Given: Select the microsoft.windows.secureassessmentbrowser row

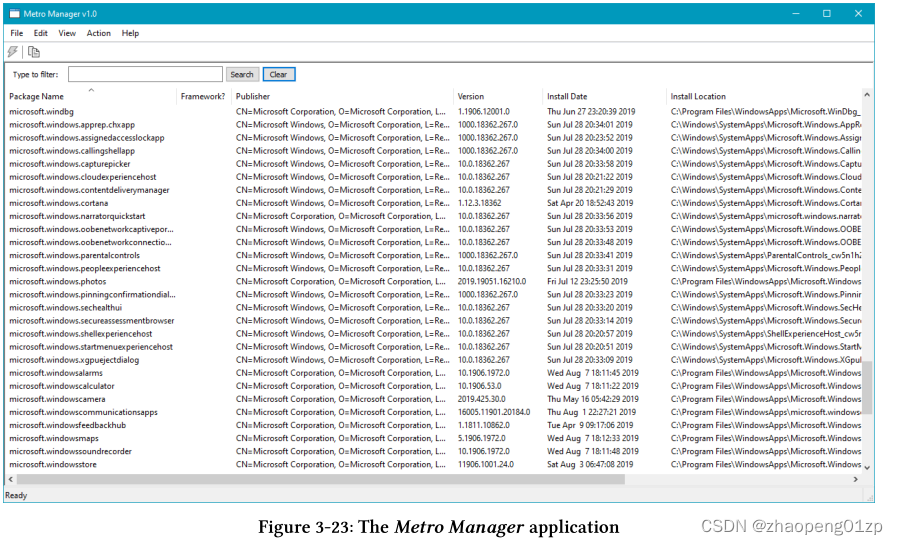Looking at the screenshot, I should [x=434, y=321].
